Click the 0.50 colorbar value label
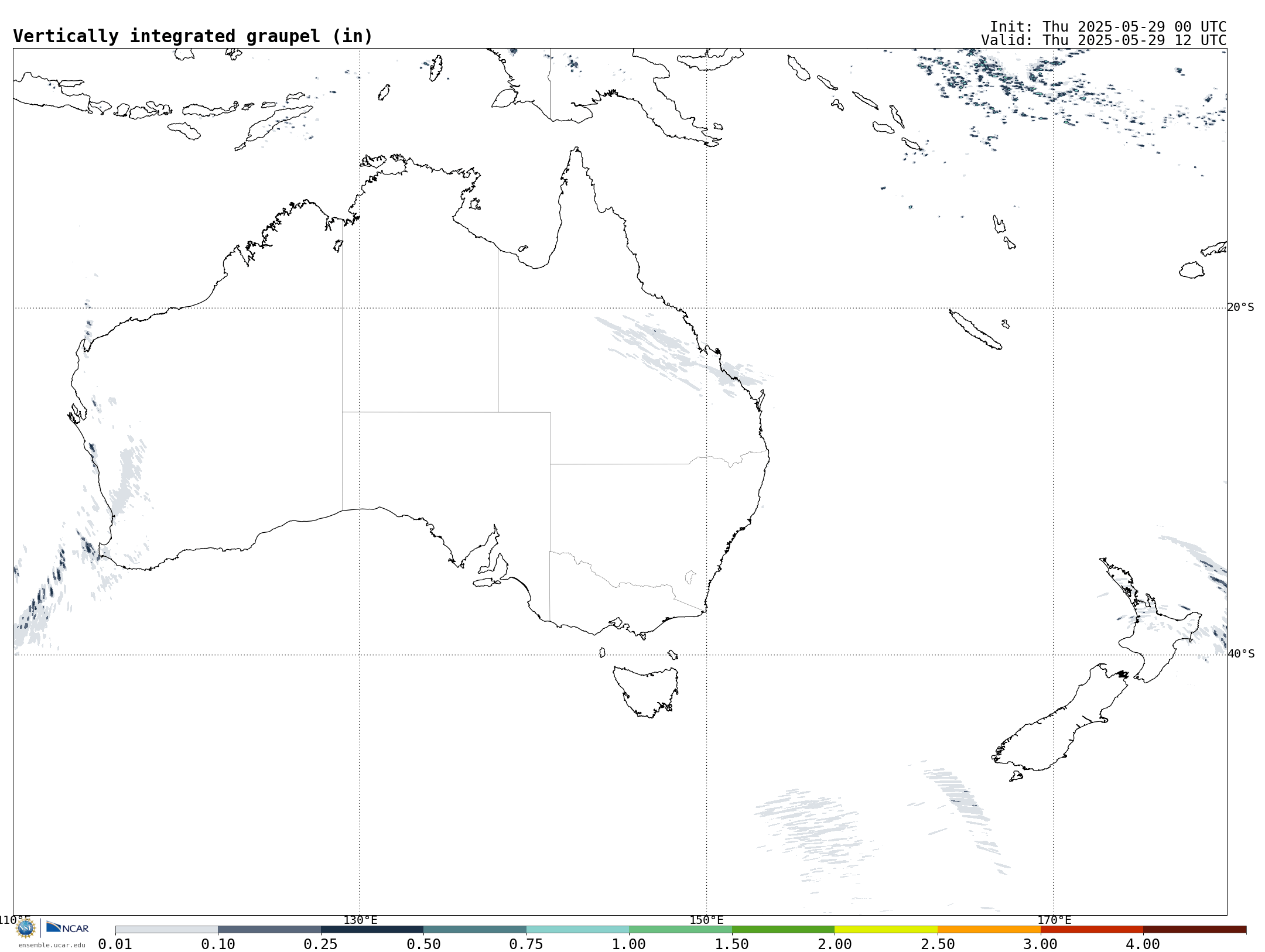Screen dimensions: 1265x952 click(x=423, y=944)
